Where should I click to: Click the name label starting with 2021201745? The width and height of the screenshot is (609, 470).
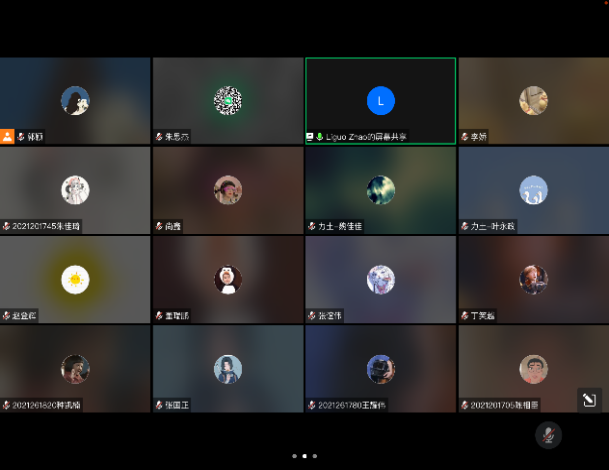click(46, 226)
